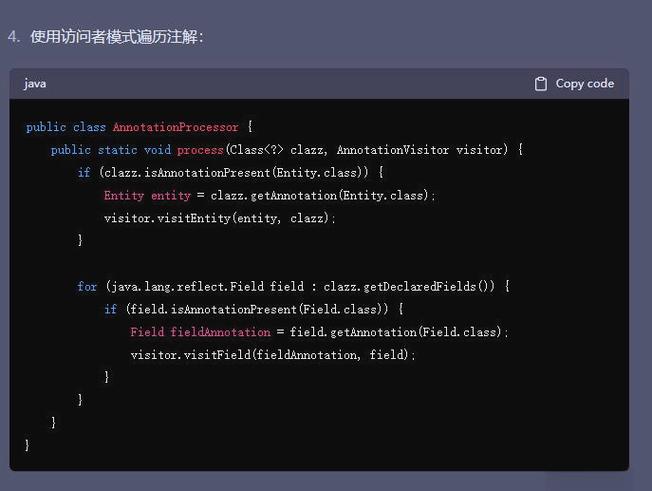Click the list number '4.'

point(14,37)
